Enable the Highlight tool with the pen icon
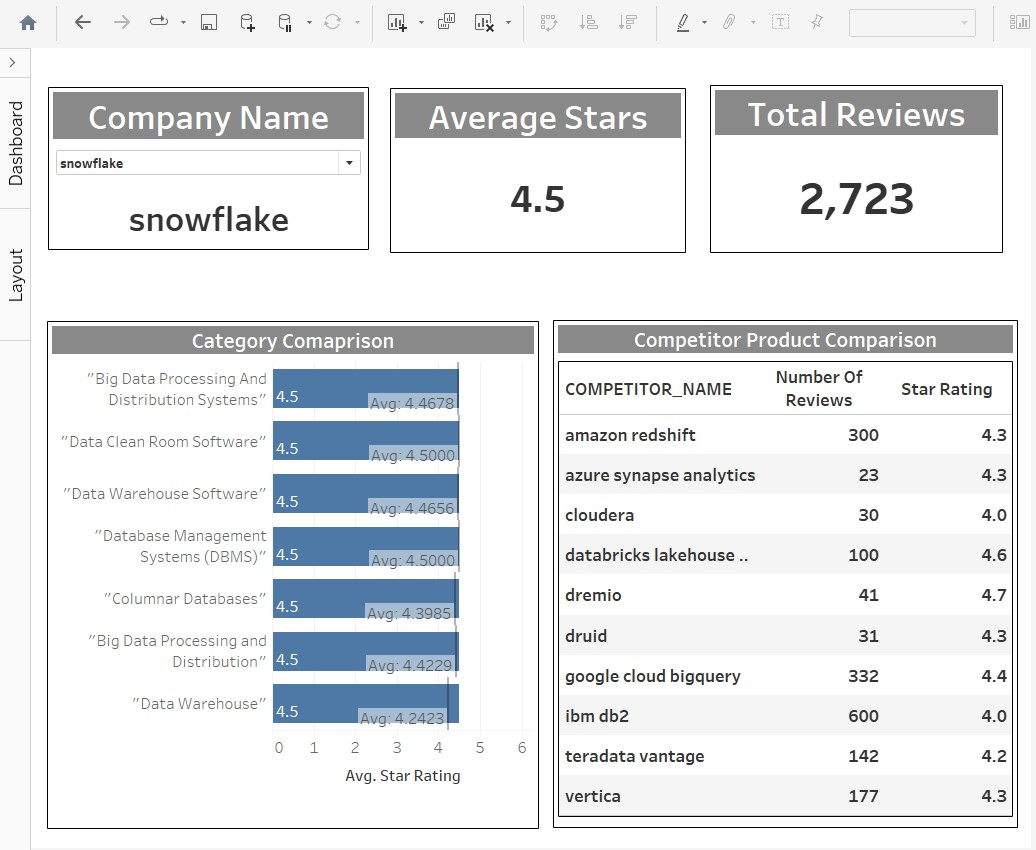 coord(684,22)
